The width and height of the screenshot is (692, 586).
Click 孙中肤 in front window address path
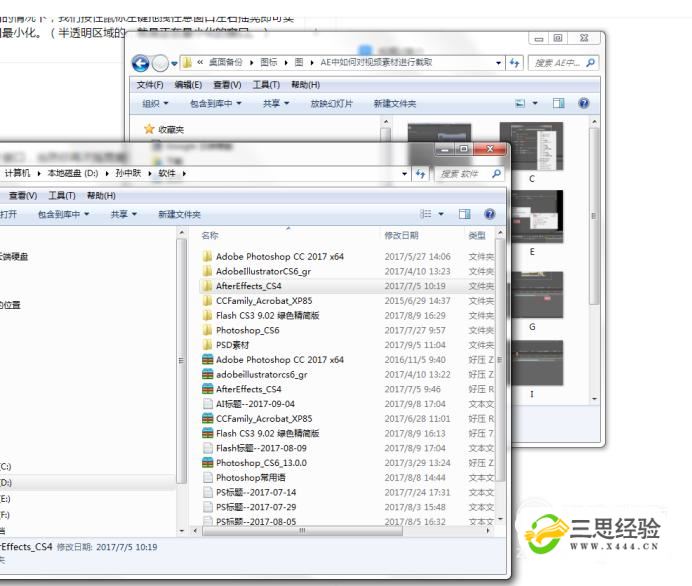click(x=128, y=173)
